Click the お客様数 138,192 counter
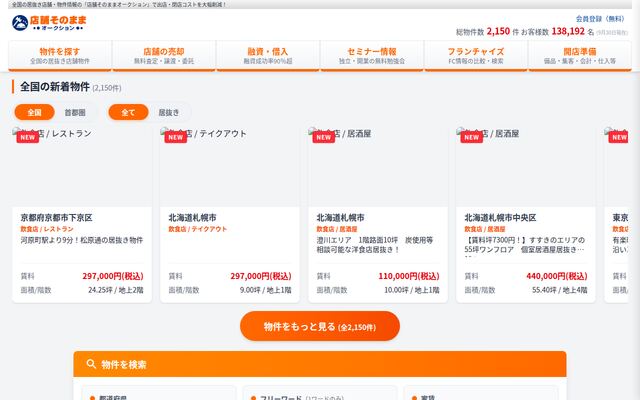This screenshot has height=400, width=640. click(x=557, y=31)
